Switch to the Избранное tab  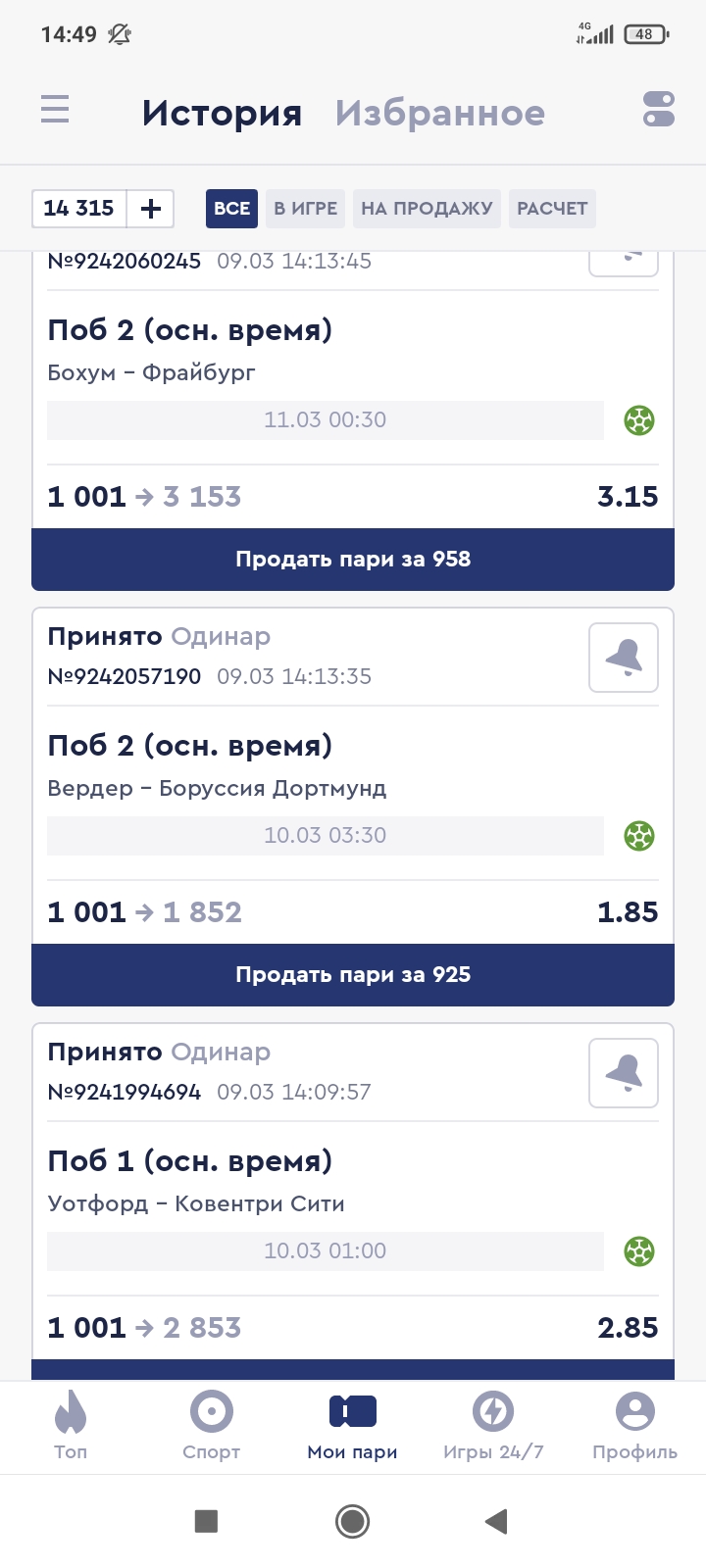[440, 114]
